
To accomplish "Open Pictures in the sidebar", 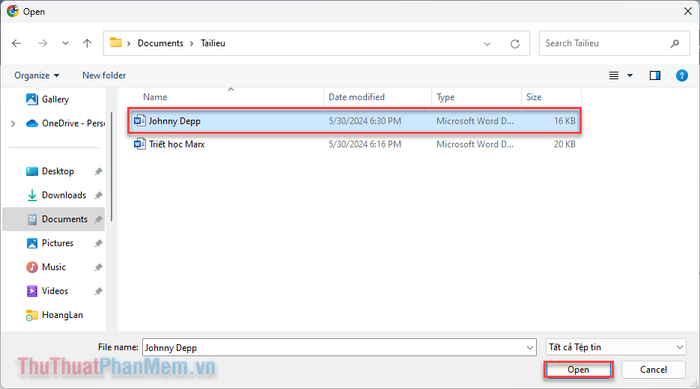I will (x=50, y=243).
